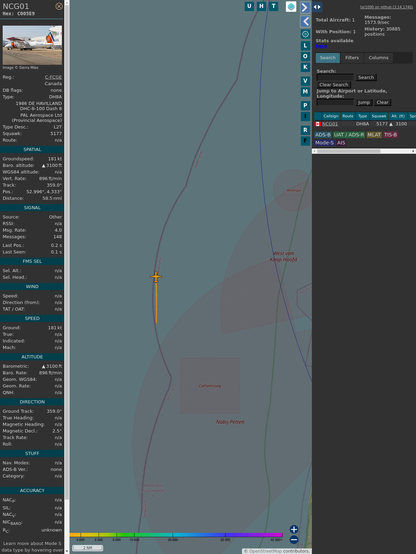This screenshot has width=416, height=554.
Task: Expand sidebar with the right chevron
Action: click(305, 7)
